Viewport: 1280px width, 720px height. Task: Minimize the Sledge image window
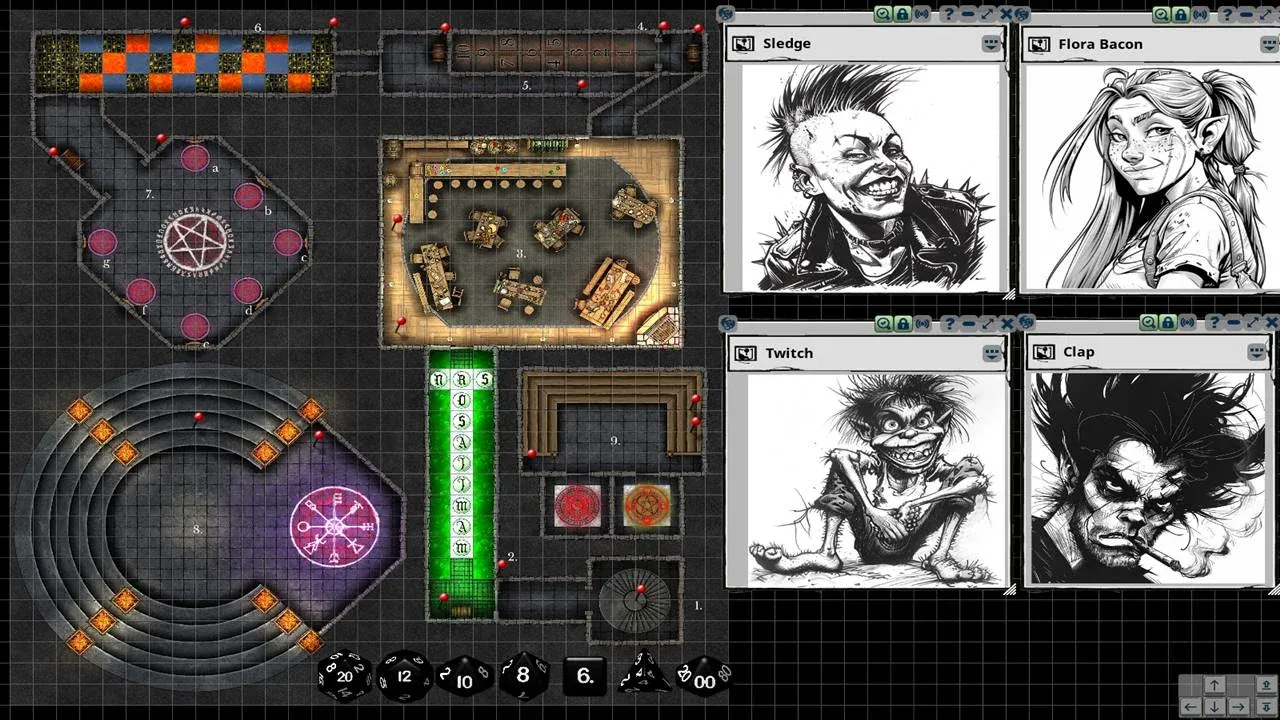point(967,14)
